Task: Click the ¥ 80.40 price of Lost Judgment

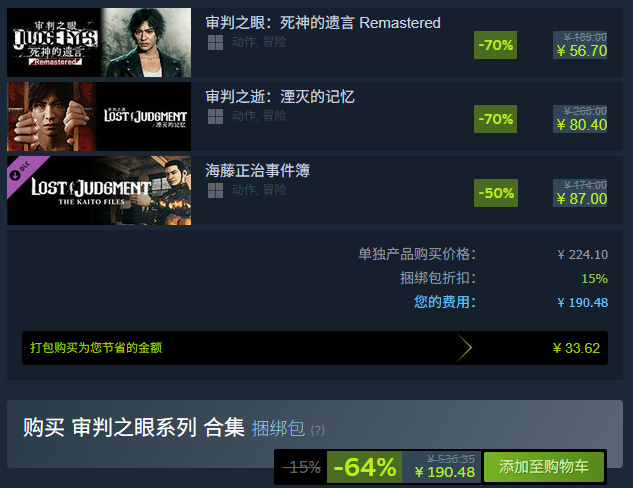Action: click(582, 125)
